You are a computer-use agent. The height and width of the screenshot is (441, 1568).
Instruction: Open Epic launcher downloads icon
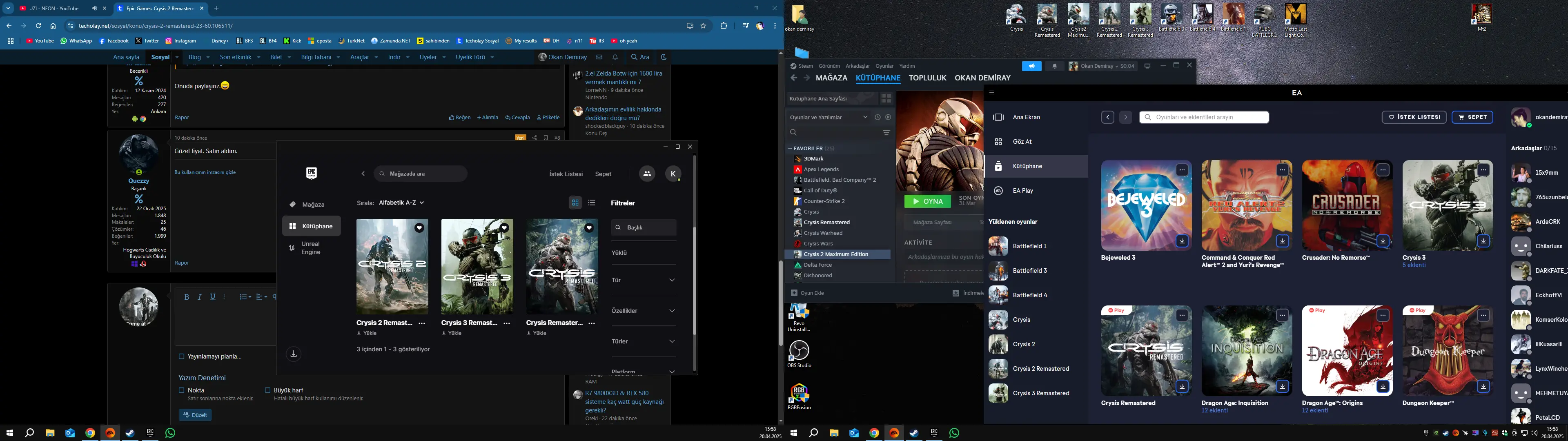294,354
